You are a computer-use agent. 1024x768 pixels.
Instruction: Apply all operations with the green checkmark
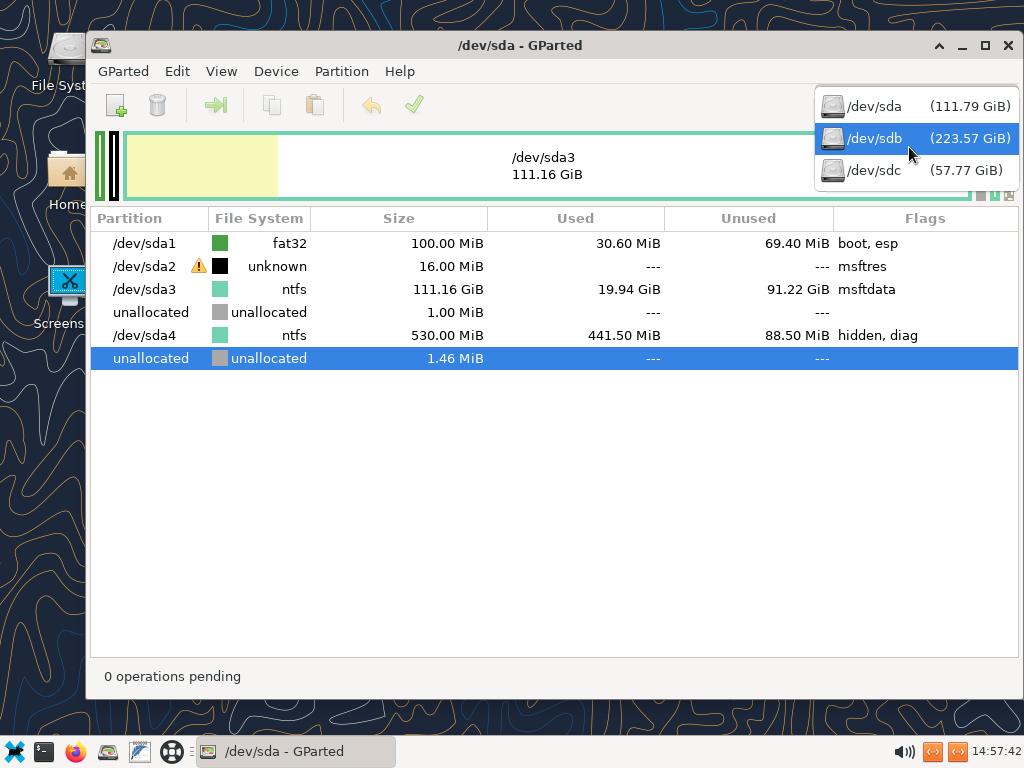pos(414,105)
